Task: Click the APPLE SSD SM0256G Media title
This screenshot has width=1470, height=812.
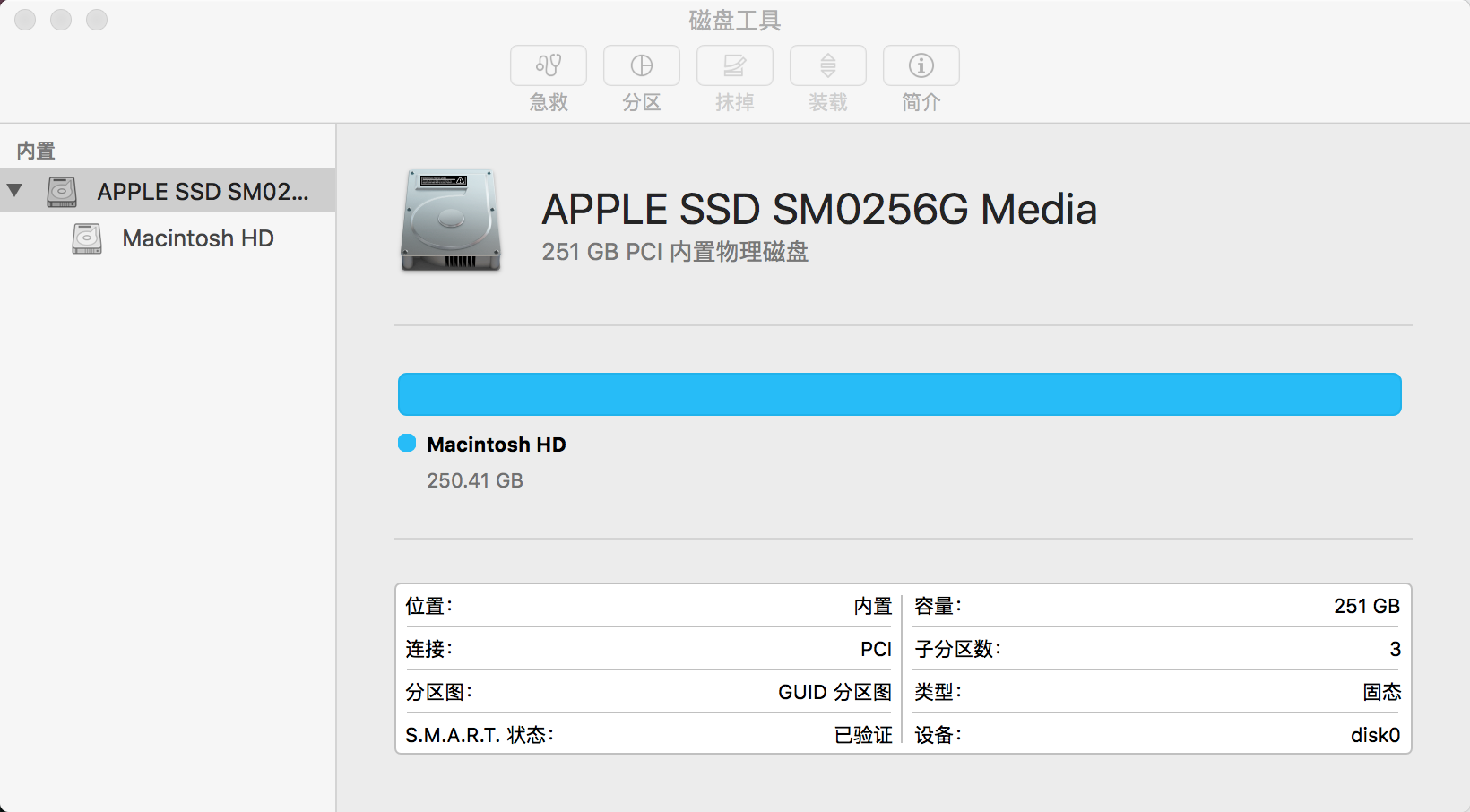Action: click(819, 210)
